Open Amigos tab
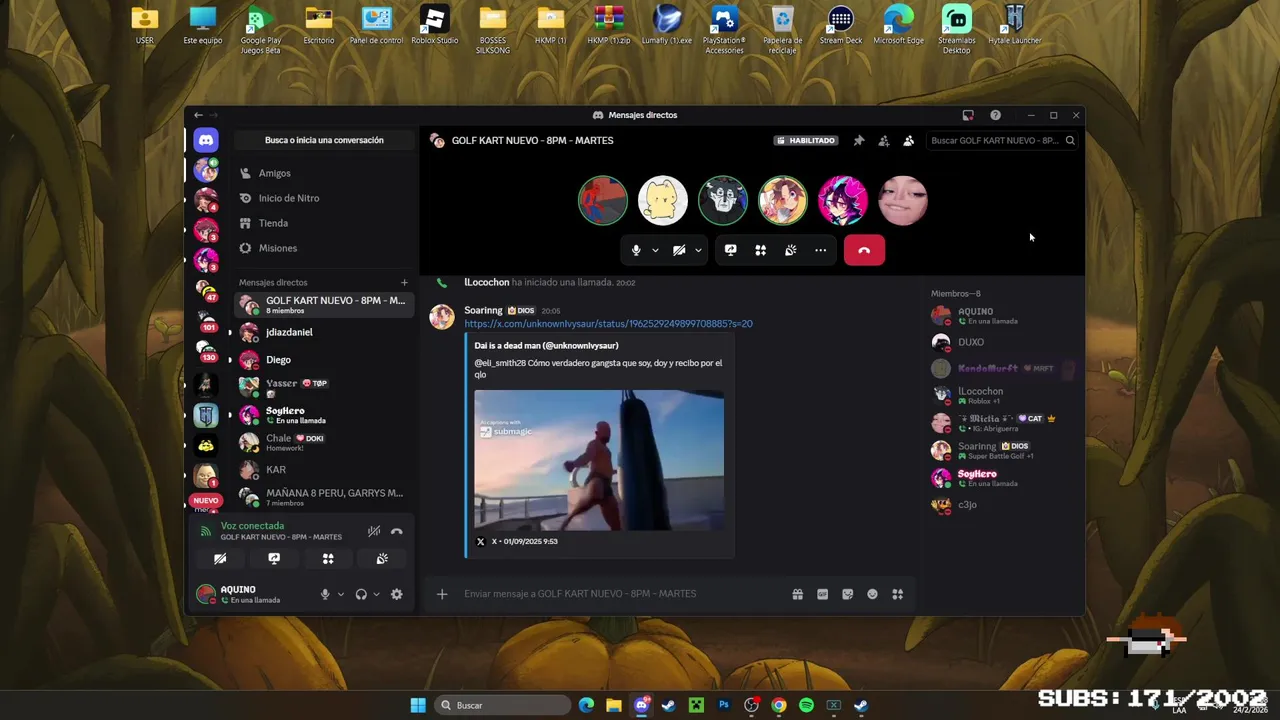The width and height of the screenshot is (1280, 720). point(324,173)
